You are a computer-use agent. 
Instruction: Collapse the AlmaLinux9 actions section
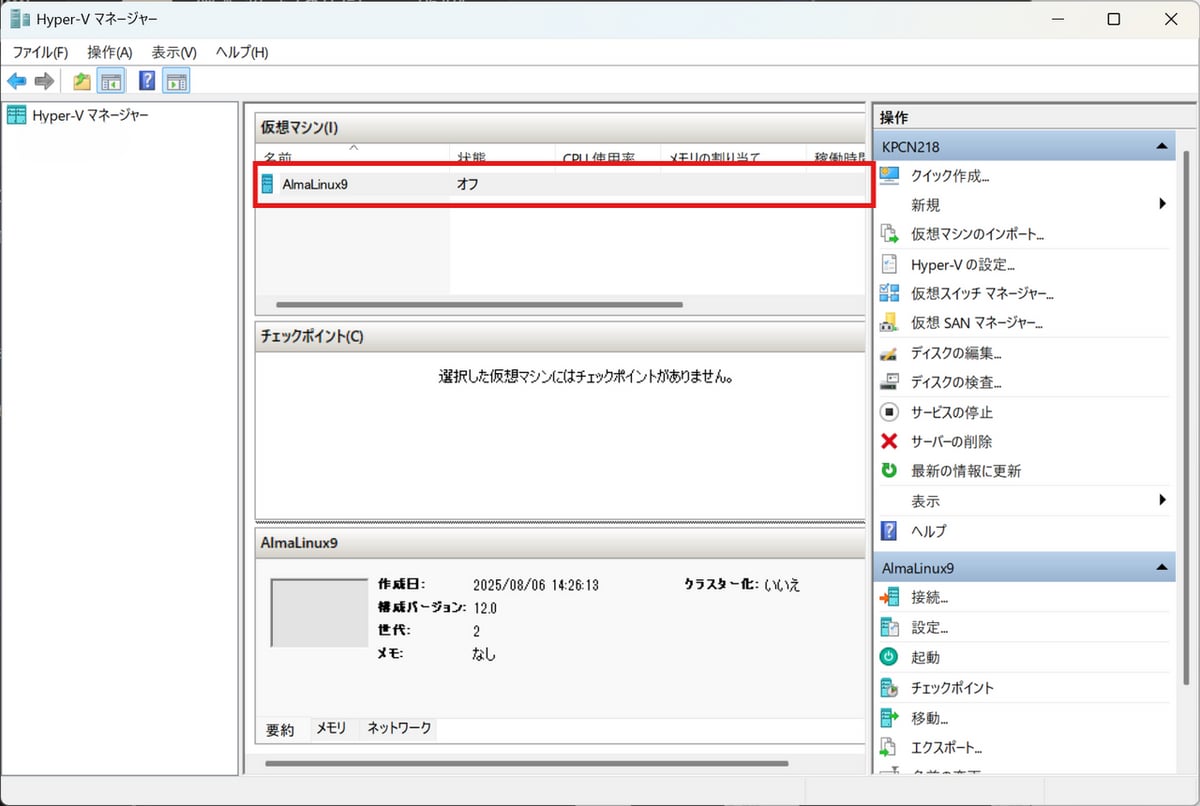(1161, 568)
